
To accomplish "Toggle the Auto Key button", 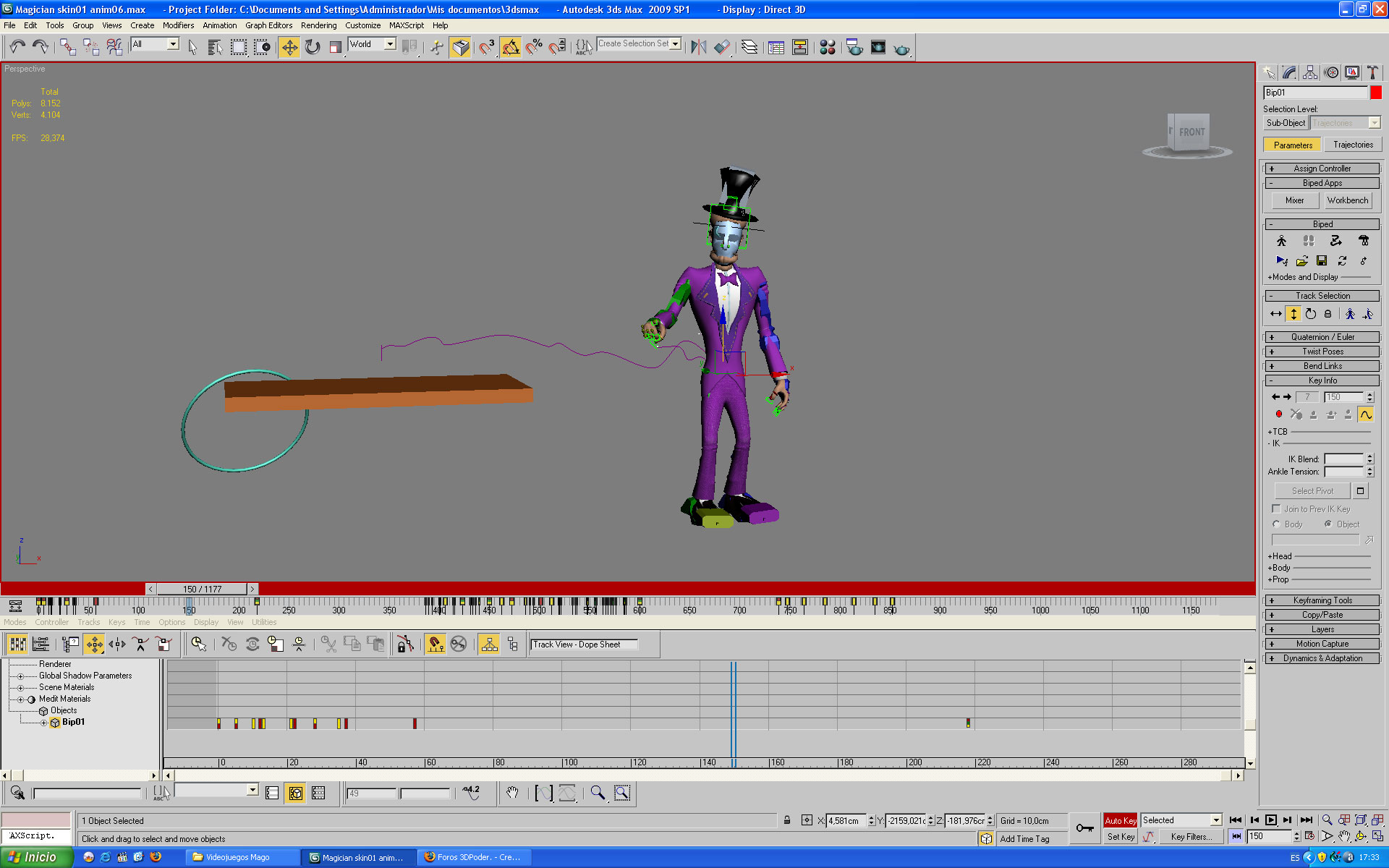I will click(x=1120, y=820).
